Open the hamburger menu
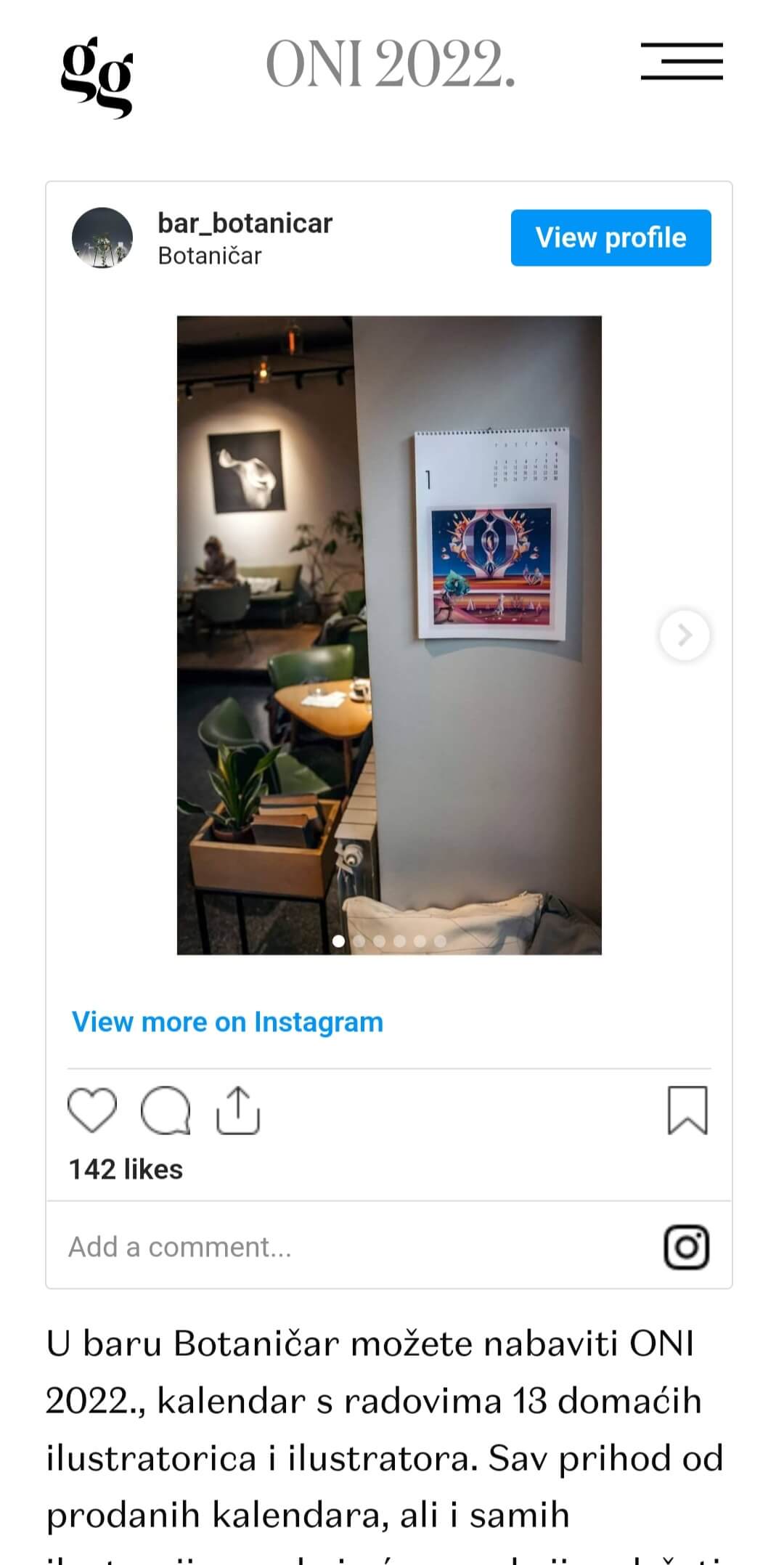Image resolution: width=784 pixels, height=1565 pixels. 682,61
